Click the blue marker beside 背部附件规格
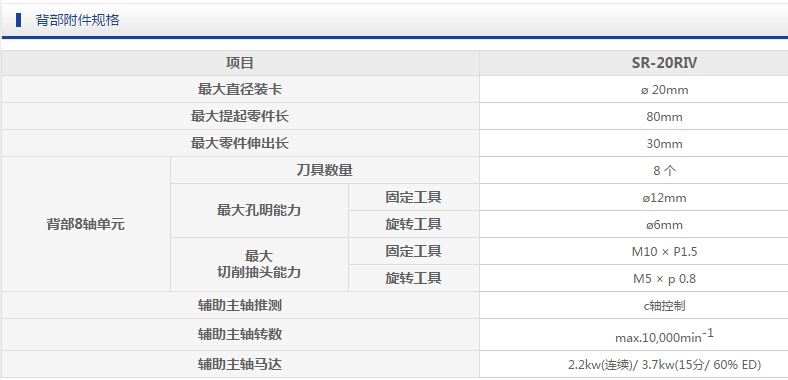 [x=19, y=20]
